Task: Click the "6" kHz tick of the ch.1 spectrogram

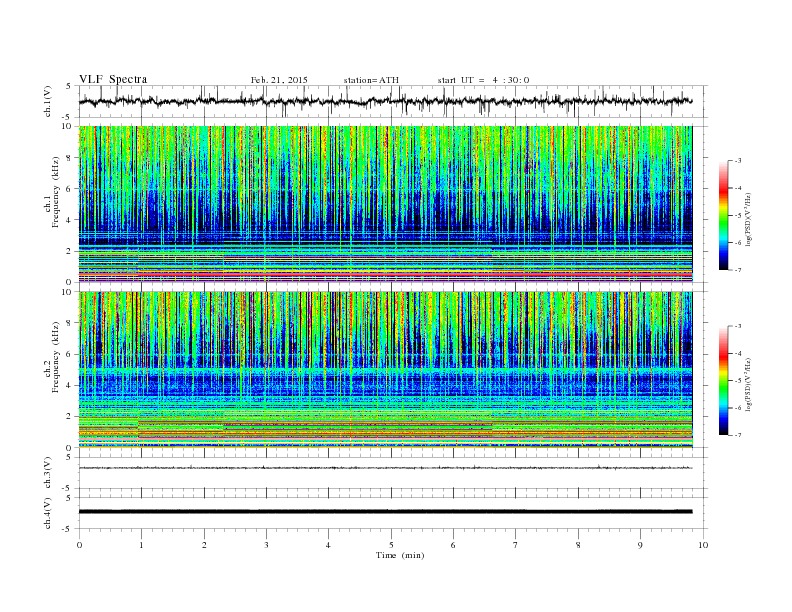Action: pyautogui.click(x=70, y=189)
